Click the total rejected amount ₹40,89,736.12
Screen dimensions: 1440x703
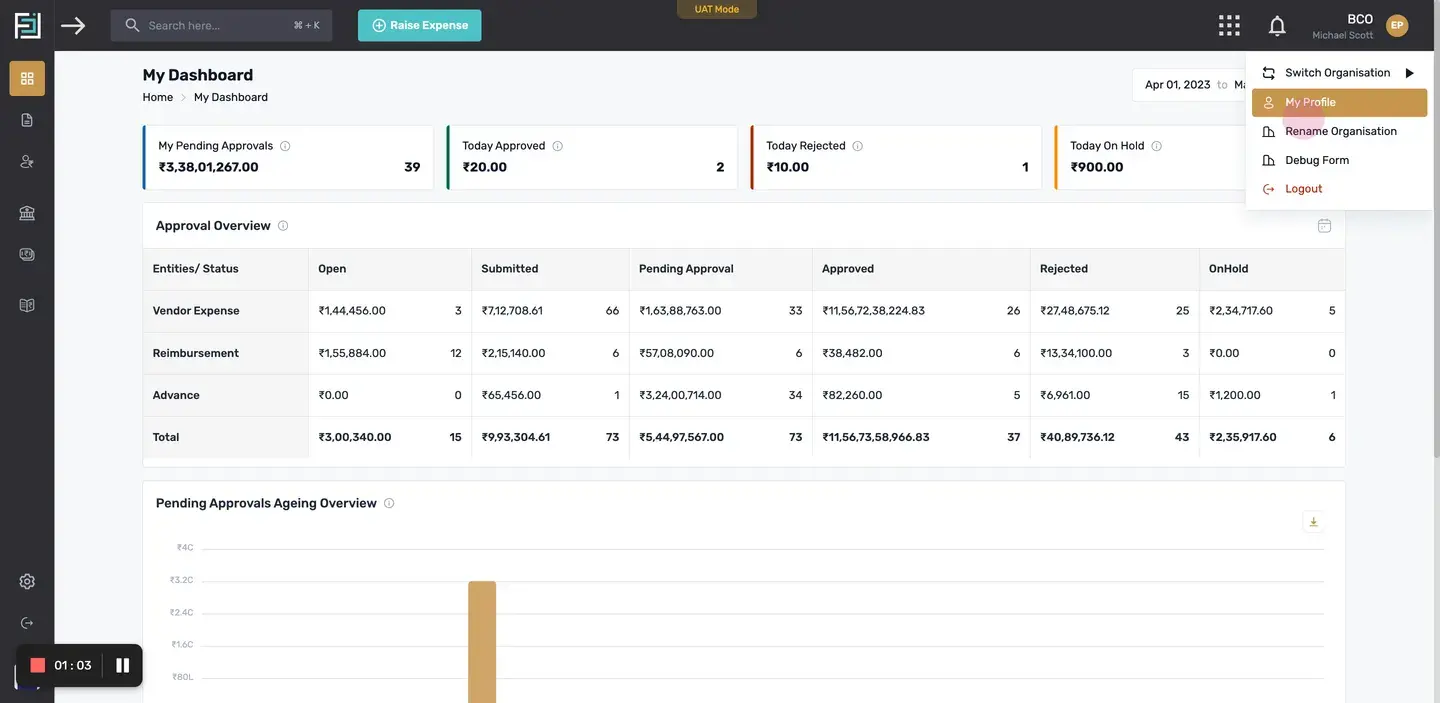pos(1078,437)
